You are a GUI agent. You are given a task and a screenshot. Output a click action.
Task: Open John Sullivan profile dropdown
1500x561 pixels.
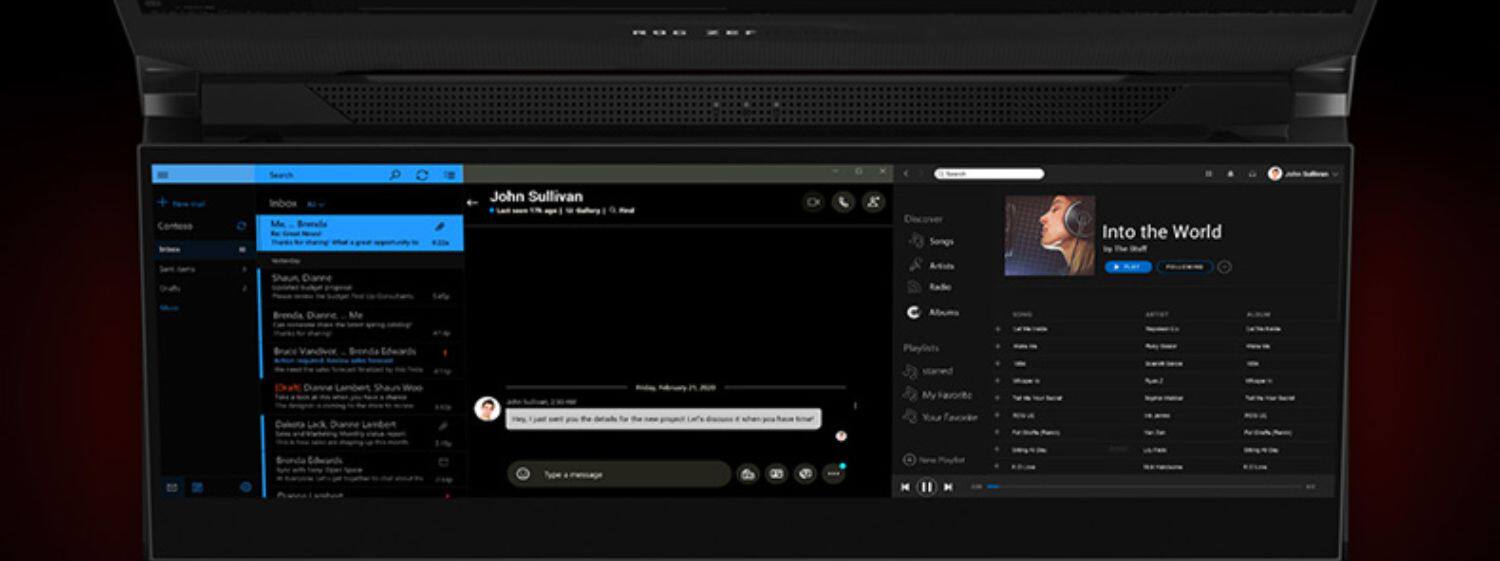pos(1304,174)
